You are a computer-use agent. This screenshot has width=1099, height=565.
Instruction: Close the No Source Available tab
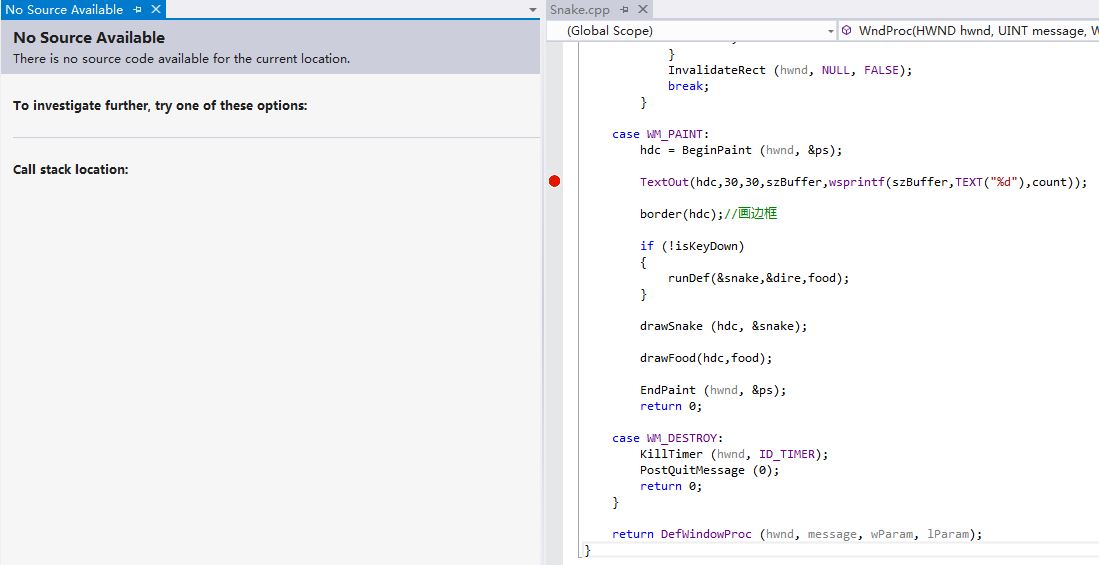tap(155, 9)
